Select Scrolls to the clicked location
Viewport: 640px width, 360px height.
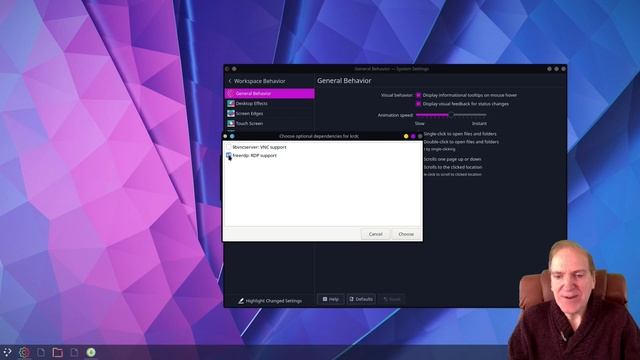pyautogui.click(x=453, y=167)
